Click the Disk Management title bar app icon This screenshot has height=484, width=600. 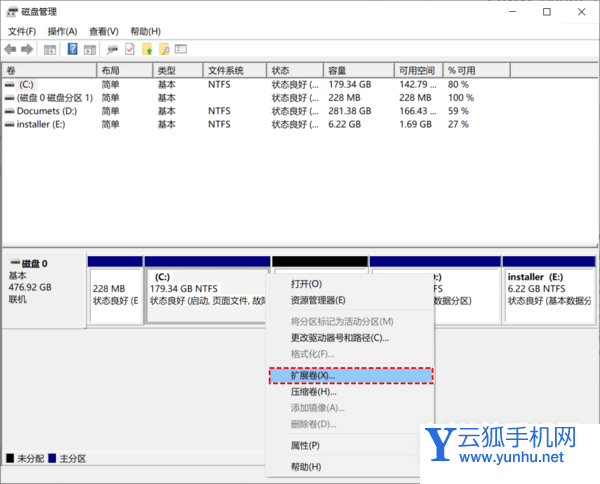pyautogui.click(x=12, y=12)
